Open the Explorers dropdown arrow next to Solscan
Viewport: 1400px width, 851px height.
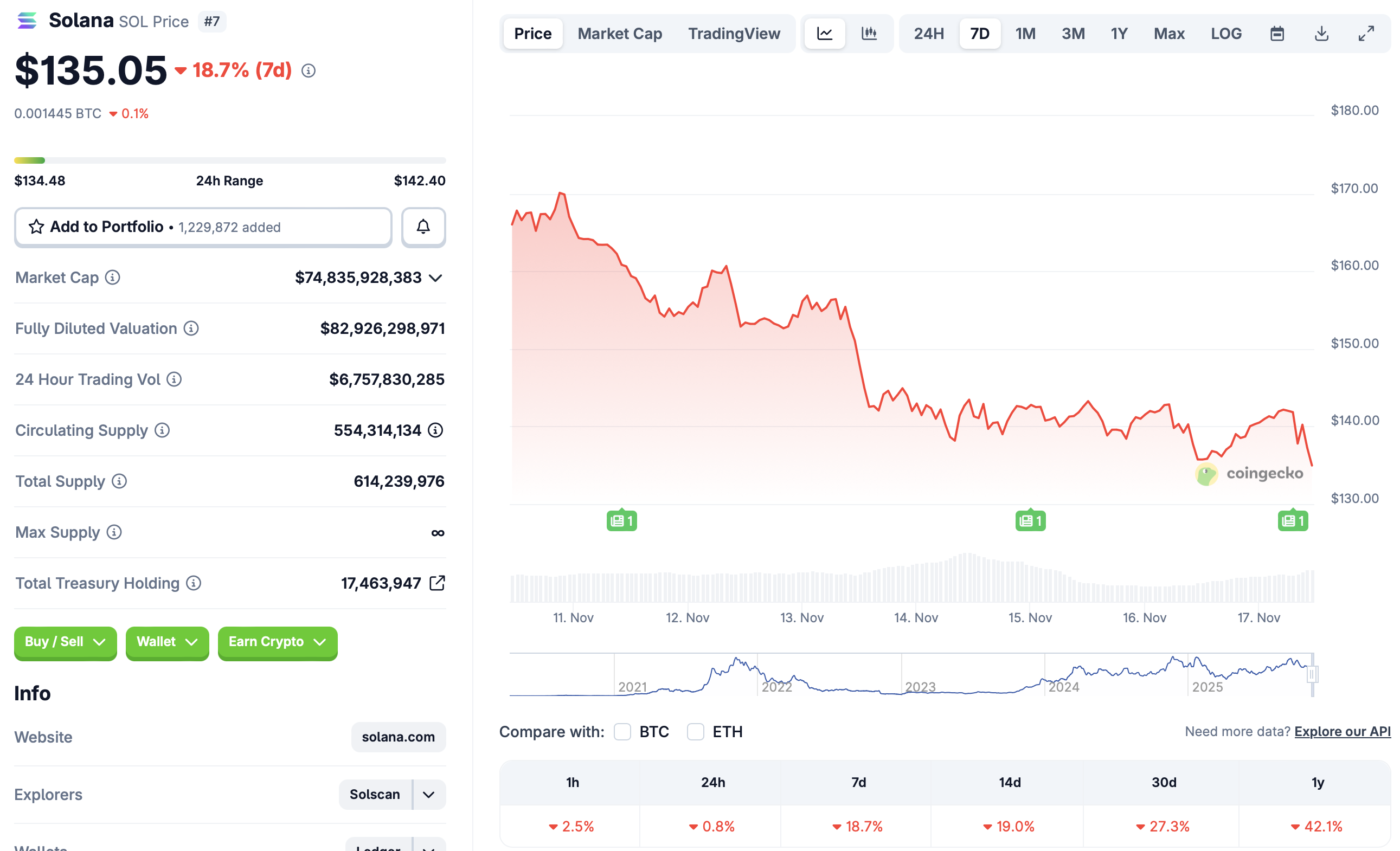click(429, 794)
